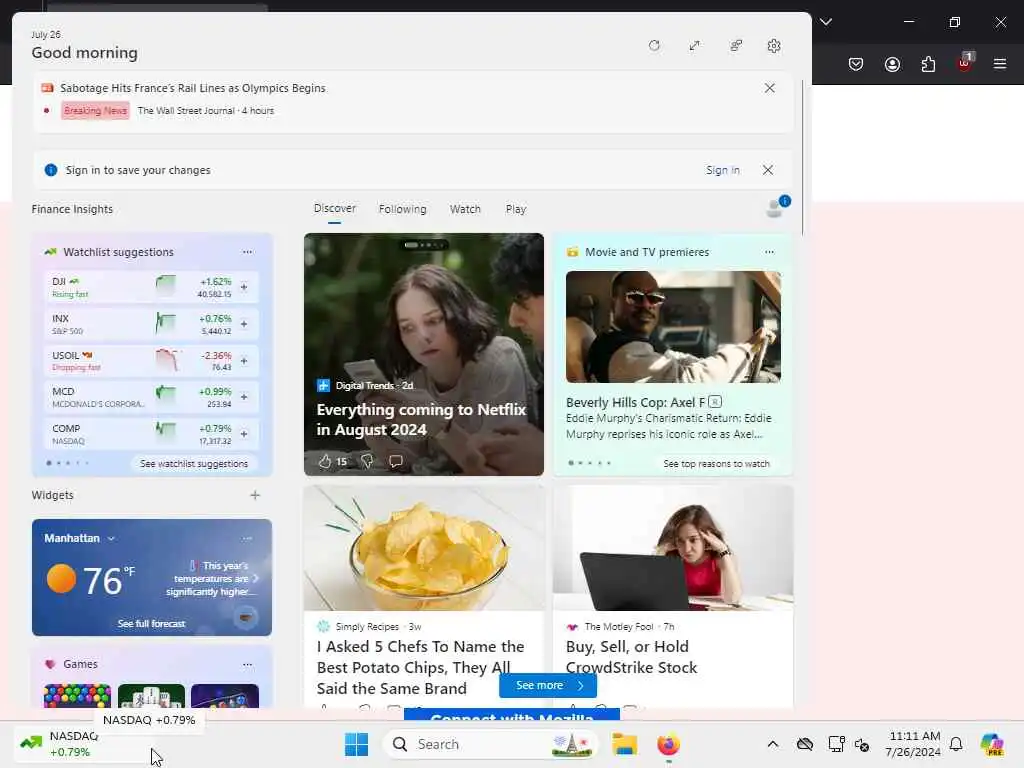
Task: Switch to the Discover tab
Action: click(x=334, y=208)
